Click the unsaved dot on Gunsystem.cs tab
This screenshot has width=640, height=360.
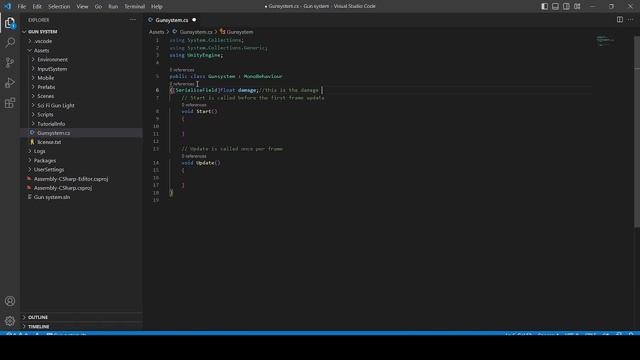point(194,20)
